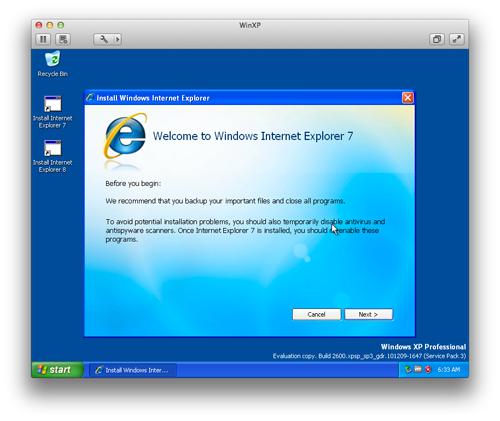The height and width of the screenshot is (421, 500).
Task: Click Install Windows Inter... taskbar button
Action: click(132, 370)
